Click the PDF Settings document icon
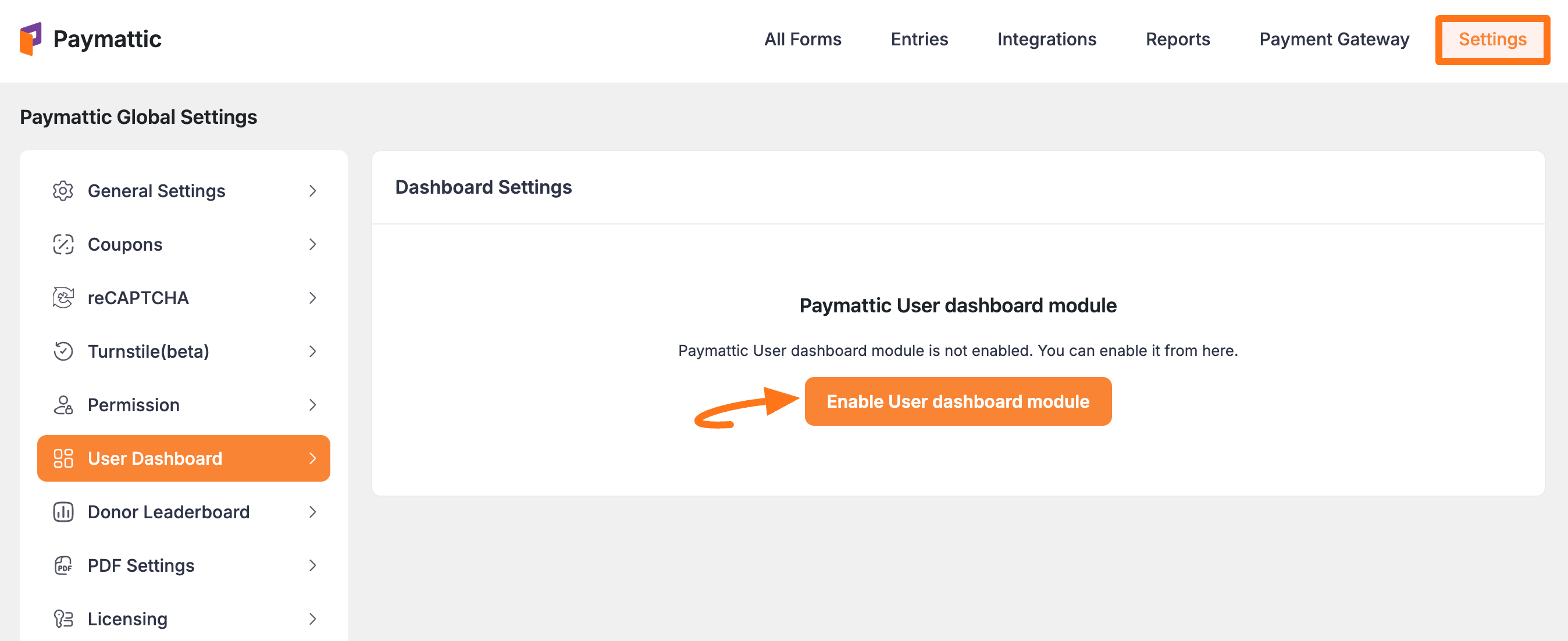 click(63, 565)
